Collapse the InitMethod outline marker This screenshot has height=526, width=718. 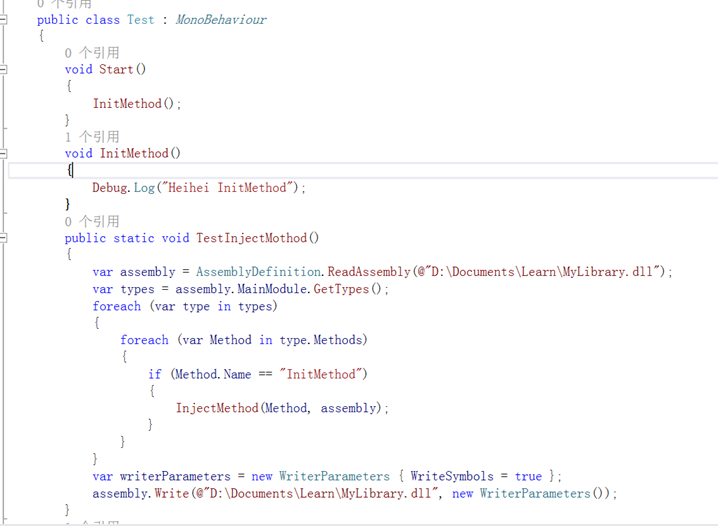(3, 153)
